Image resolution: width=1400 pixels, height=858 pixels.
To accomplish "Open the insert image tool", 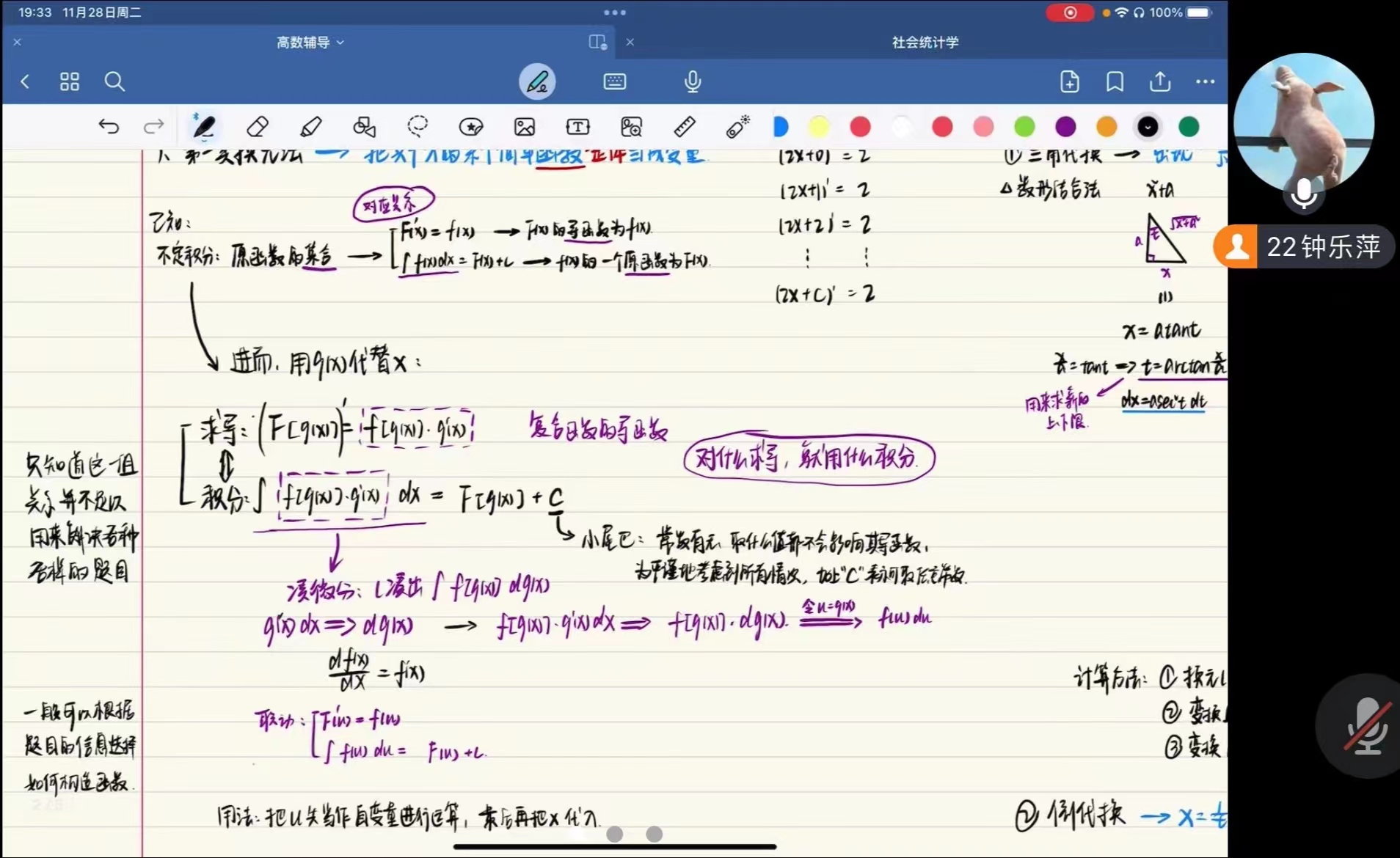I will [x=525, y=127].
